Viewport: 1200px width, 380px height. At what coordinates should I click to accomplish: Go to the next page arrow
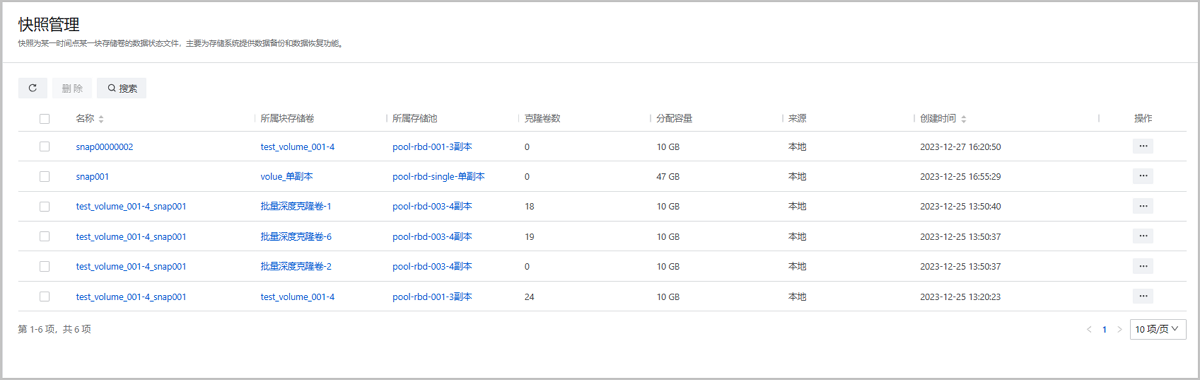pos(1119,329)
